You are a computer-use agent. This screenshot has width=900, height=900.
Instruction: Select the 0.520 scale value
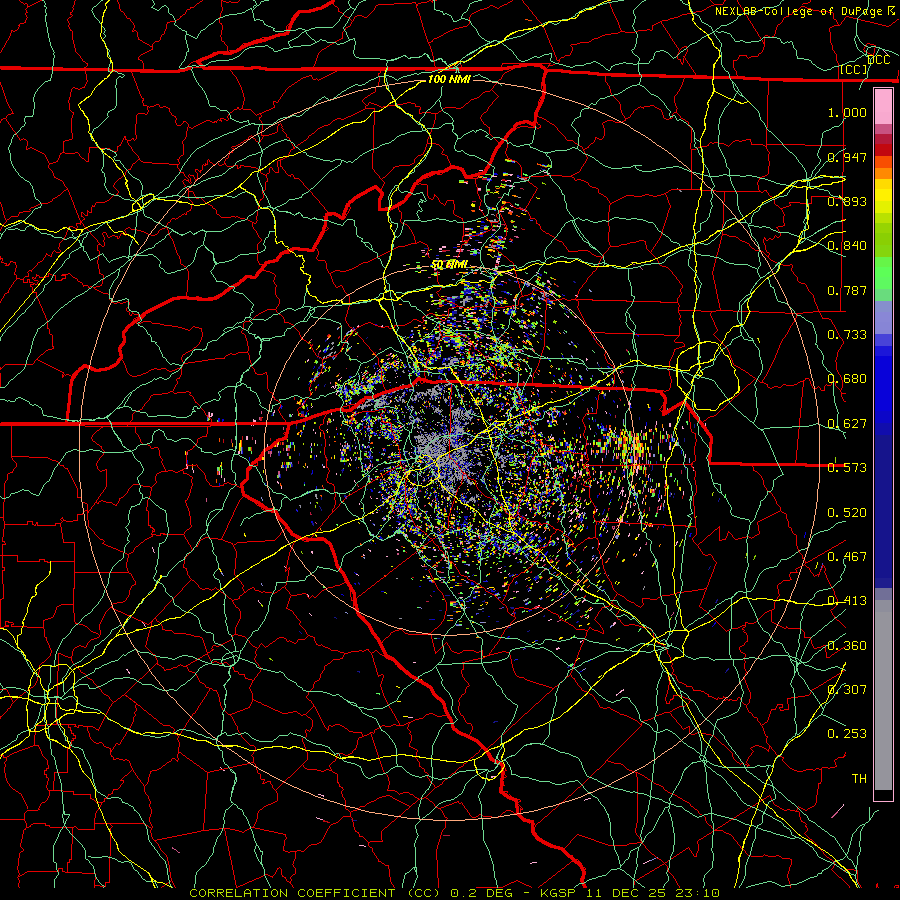(847, 512)
